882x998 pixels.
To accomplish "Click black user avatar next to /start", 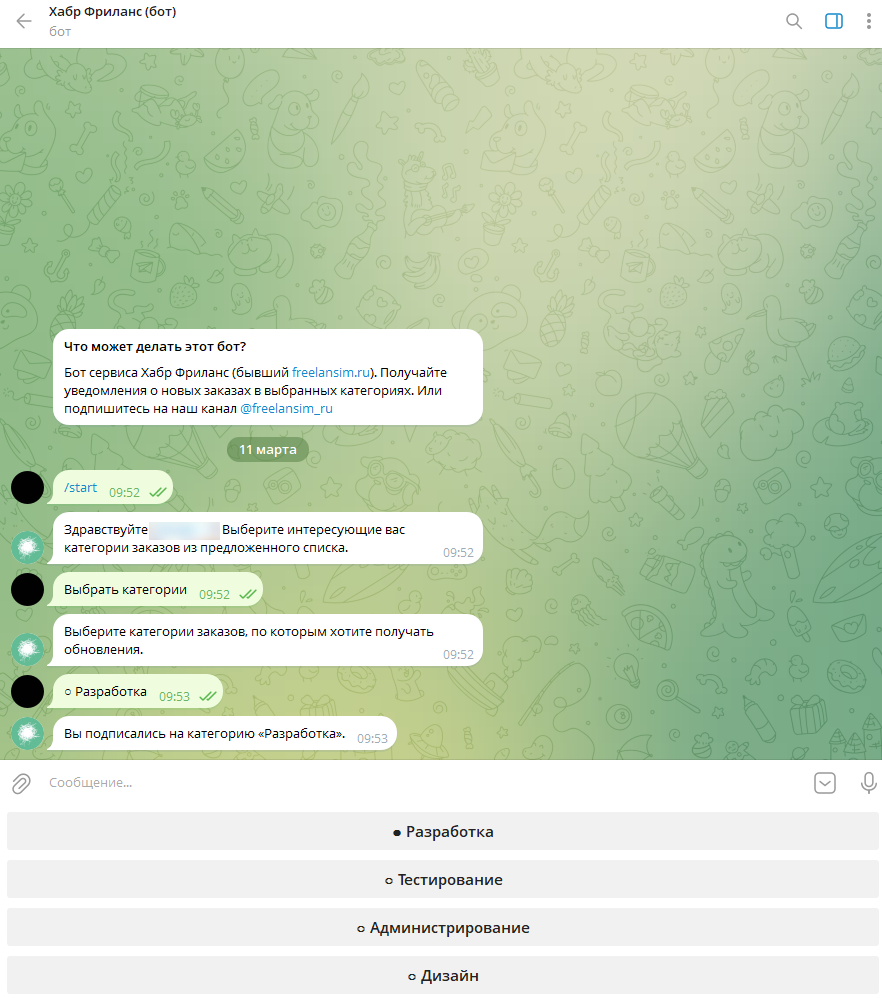I will (x=27, y=488).
